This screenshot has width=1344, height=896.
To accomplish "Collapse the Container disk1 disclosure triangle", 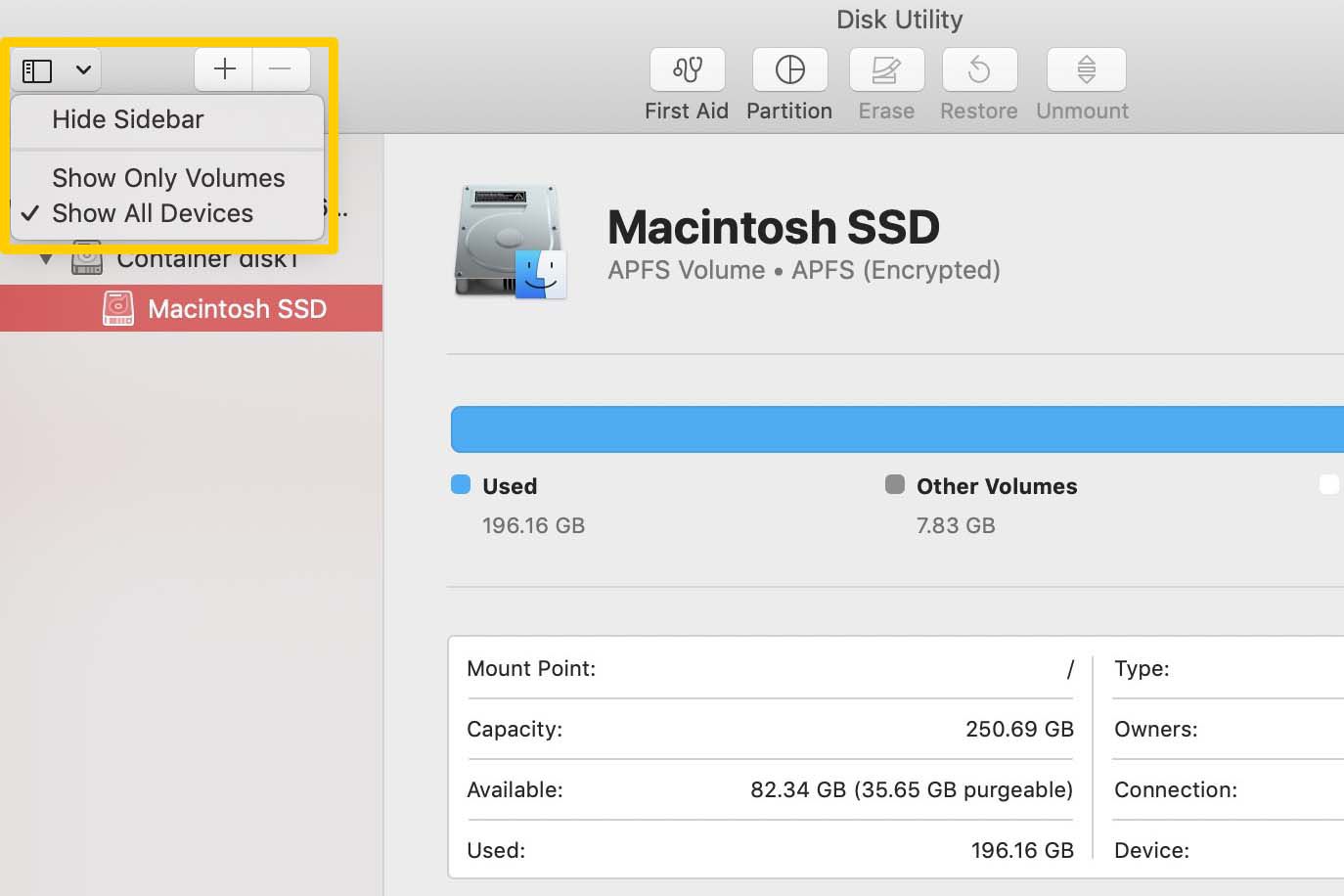I will (46, 259).
